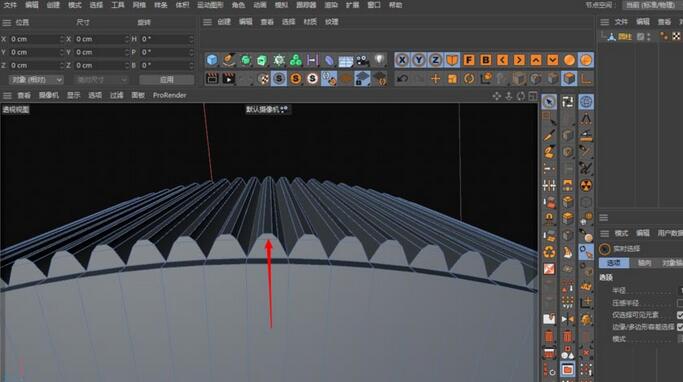Toggle the blue-highlighted S snap icon
The image size is (683, 382).
click(279, 78)
